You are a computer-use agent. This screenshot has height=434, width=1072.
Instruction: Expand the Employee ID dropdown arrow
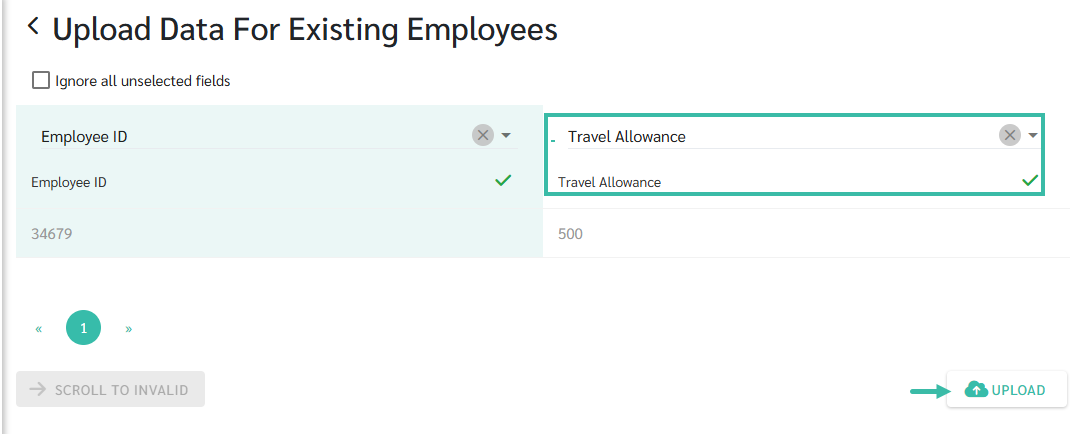pyautogui.click(x=506, y=136)
